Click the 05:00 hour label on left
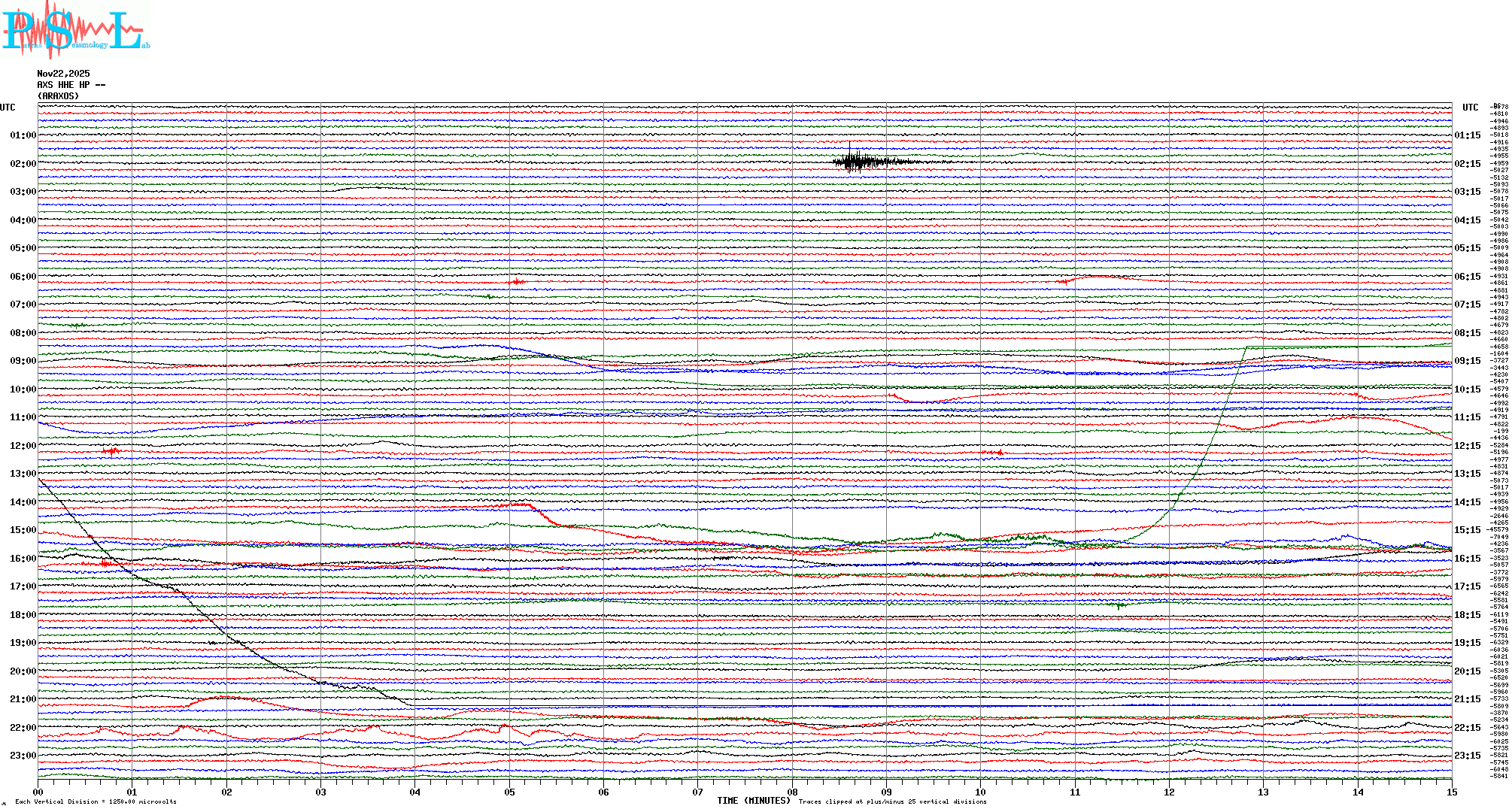Image resolution: width=1512 pixels, height=812 pixels. click(23, 248)
